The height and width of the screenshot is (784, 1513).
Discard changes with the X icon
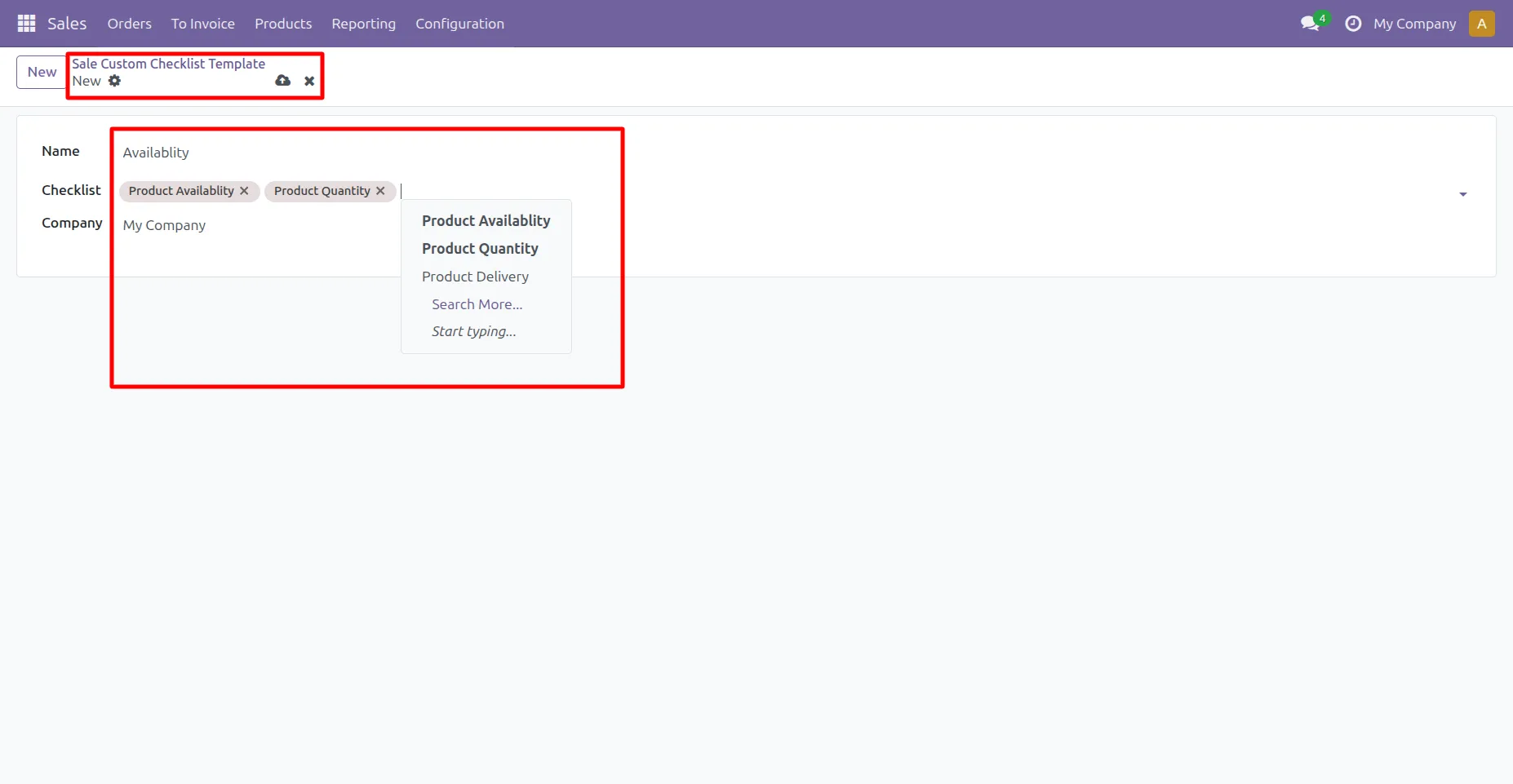pos(309,81)
